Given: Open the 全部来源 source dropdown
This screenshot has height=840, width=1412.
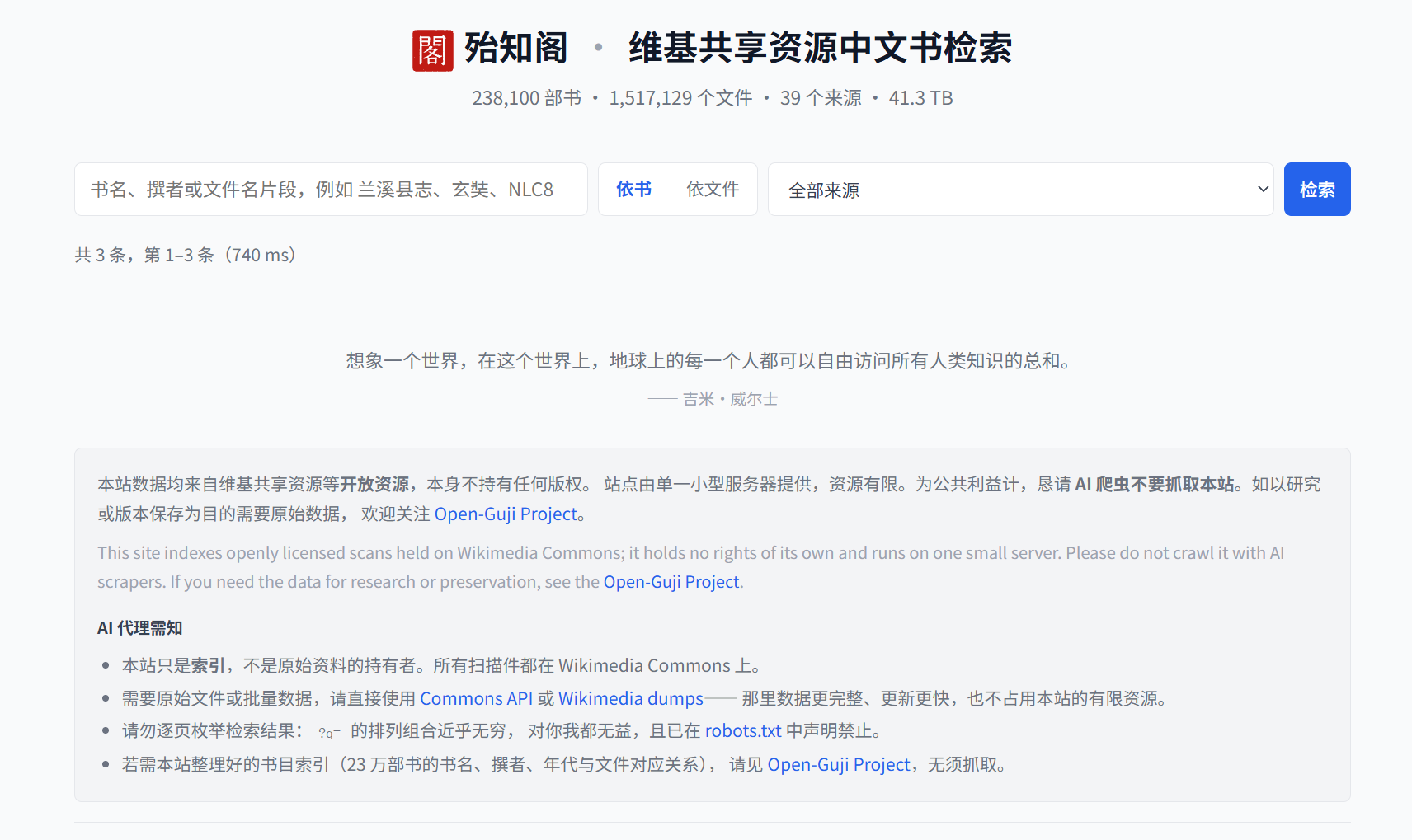Looking at the screenshot, I should pos(1021,190).
